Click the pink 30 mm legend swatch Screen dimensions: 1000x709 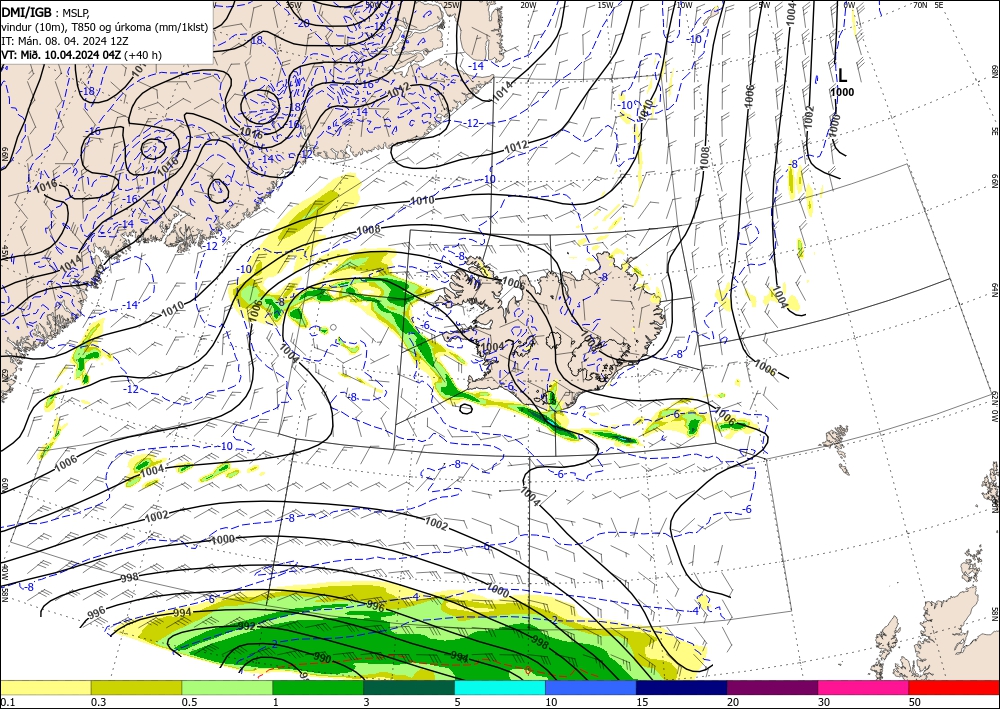pyautogui.click(x=864, y=687)
